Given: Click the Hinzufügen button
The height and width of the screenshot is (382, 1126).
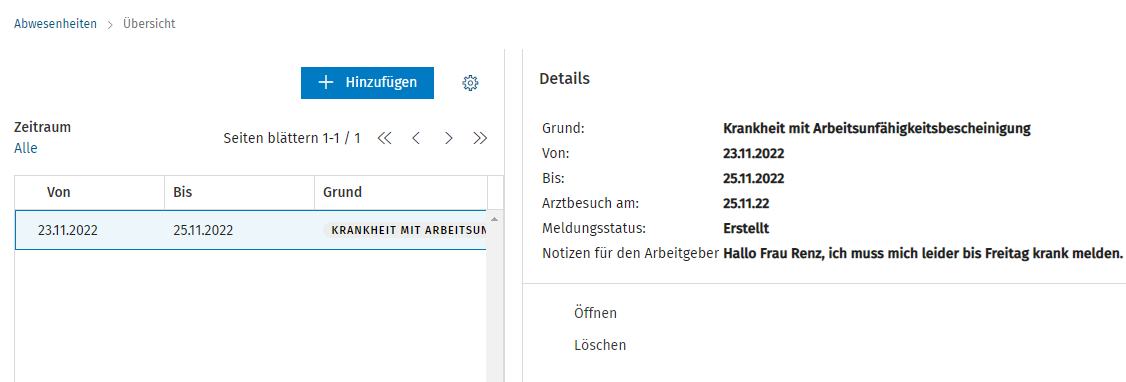Looking at the screenshot, I should click(x=367, y=83).
